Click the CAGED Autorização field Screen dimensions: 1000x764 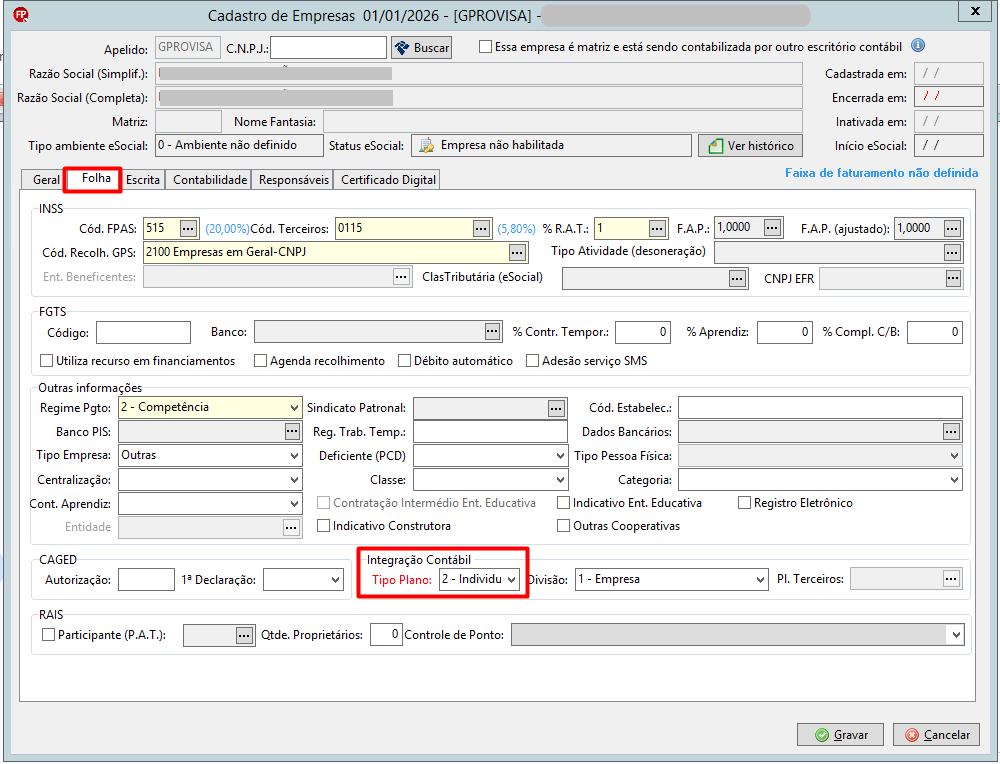point(146,580)
